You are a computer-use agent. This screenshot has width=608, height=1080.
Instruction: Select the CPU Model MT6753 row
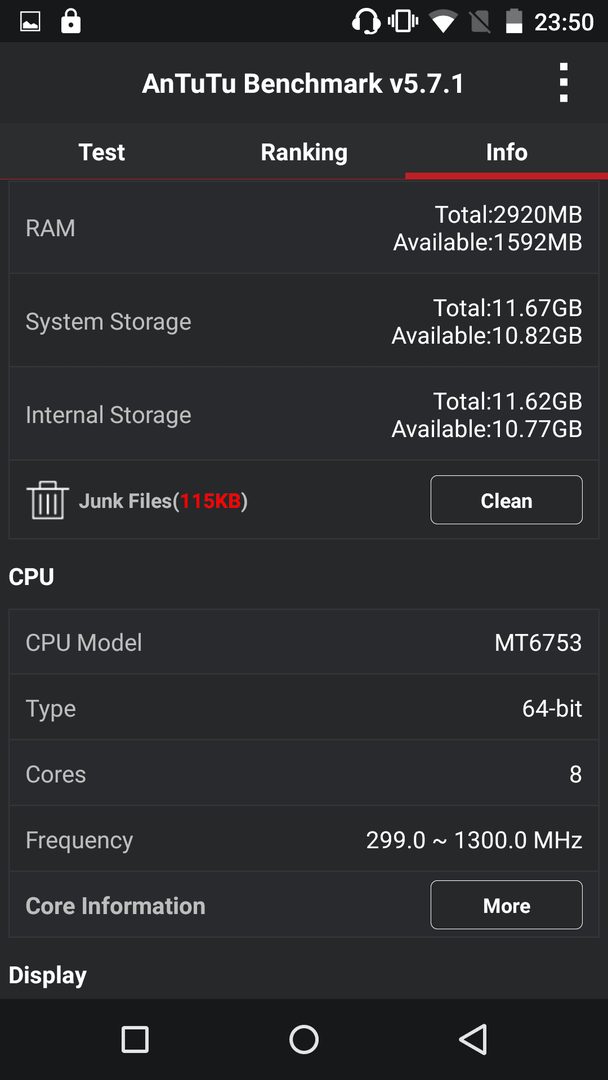coord(304,642)
